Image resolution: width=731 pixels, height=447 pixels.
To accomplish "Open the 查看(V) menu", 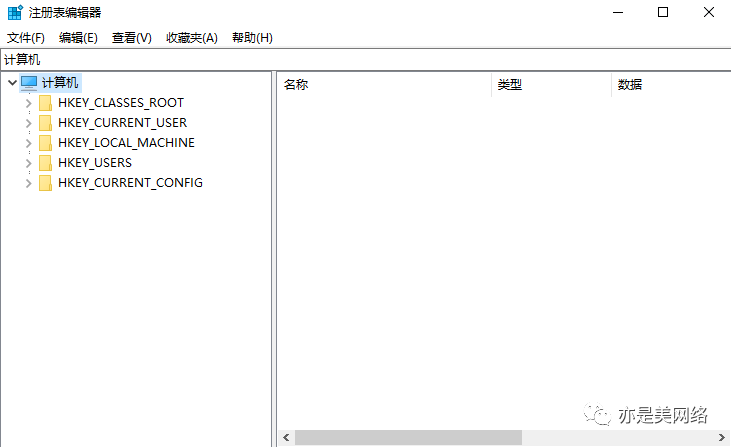I will click(x=132, y=38).
